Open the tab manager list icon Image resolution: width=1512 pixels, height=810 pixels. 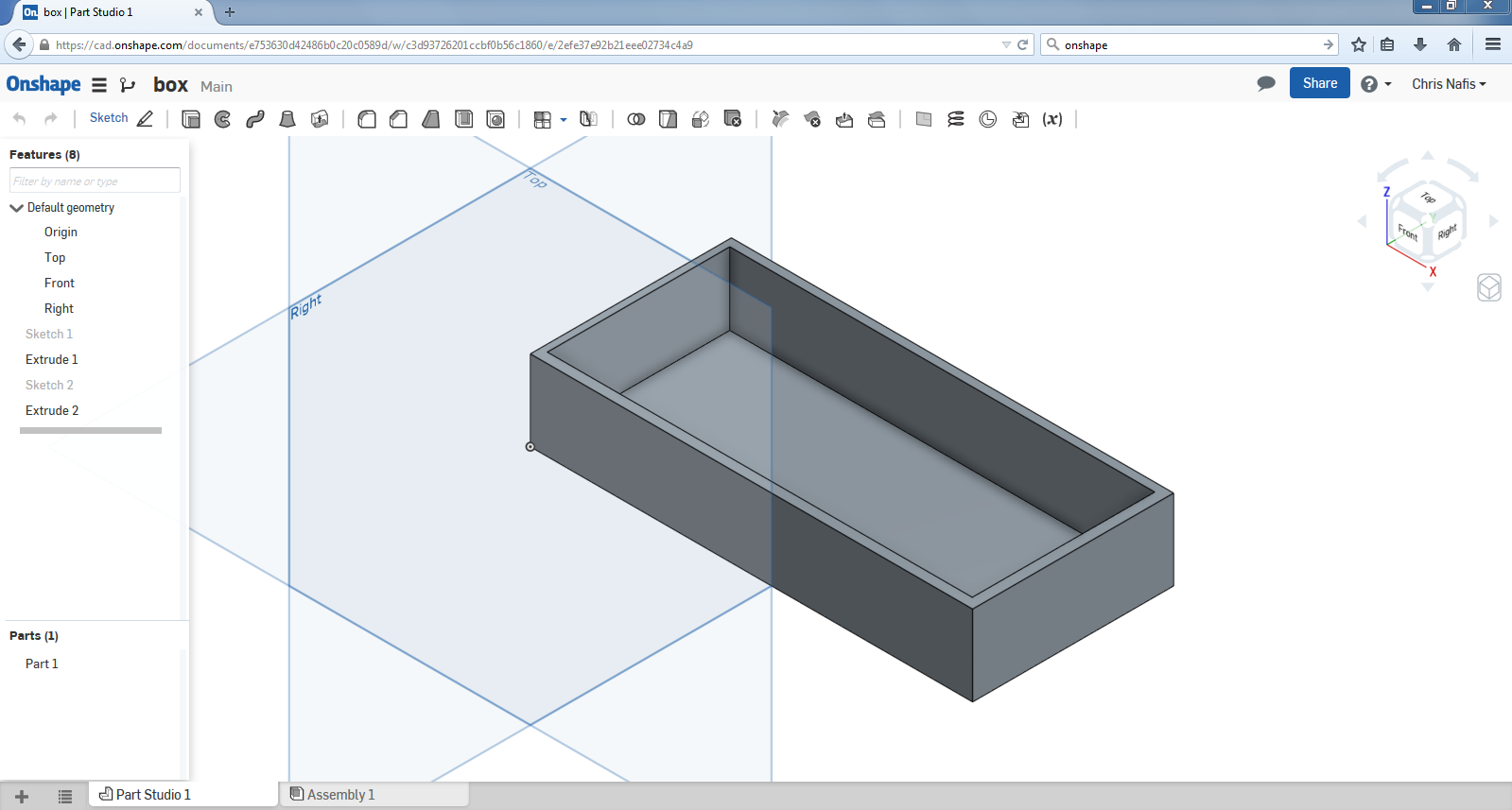tap(64, 797)
